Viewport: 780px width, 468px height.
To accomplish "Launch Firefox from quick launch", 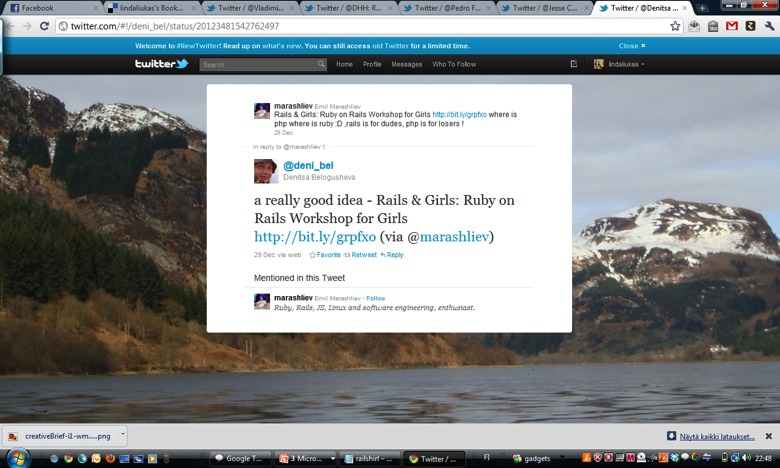I will [110, 459].
